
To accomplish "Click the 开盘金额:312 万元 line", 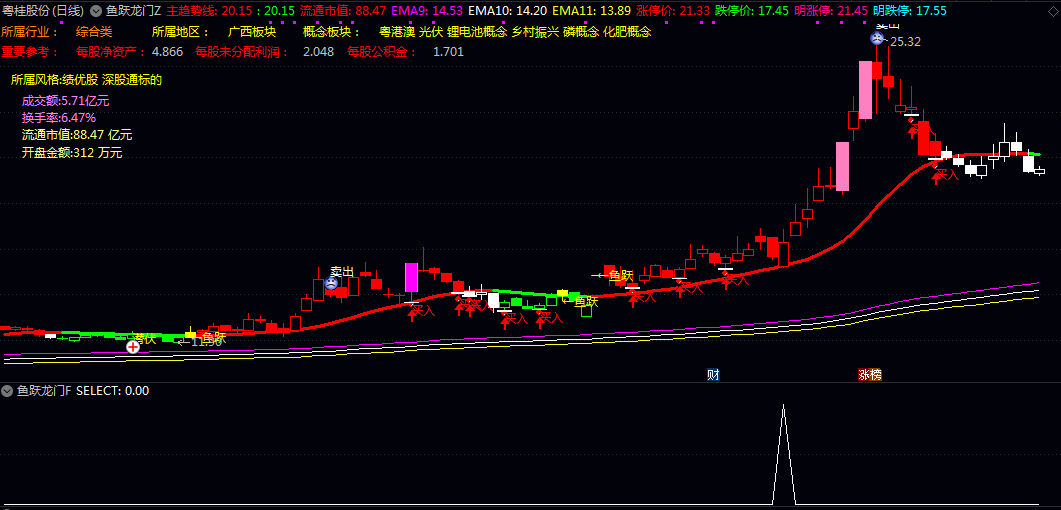I will 72,152.
